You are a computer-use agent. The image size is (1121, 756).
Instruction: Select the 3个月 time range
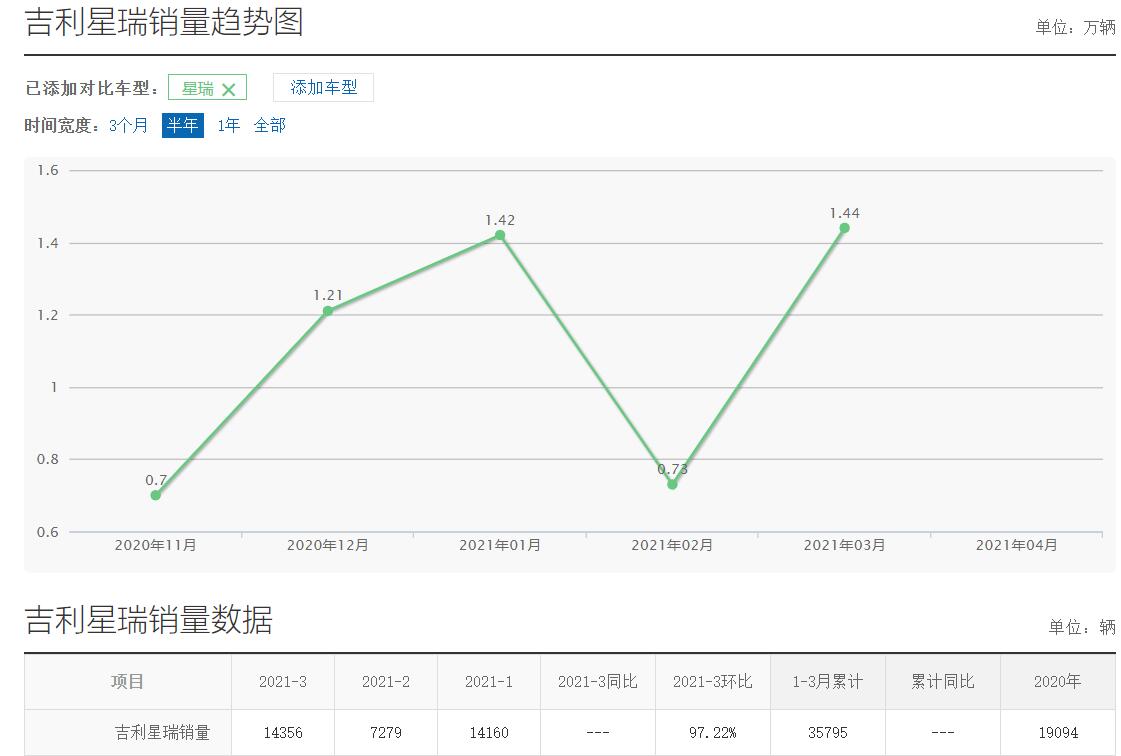(129, 126)
